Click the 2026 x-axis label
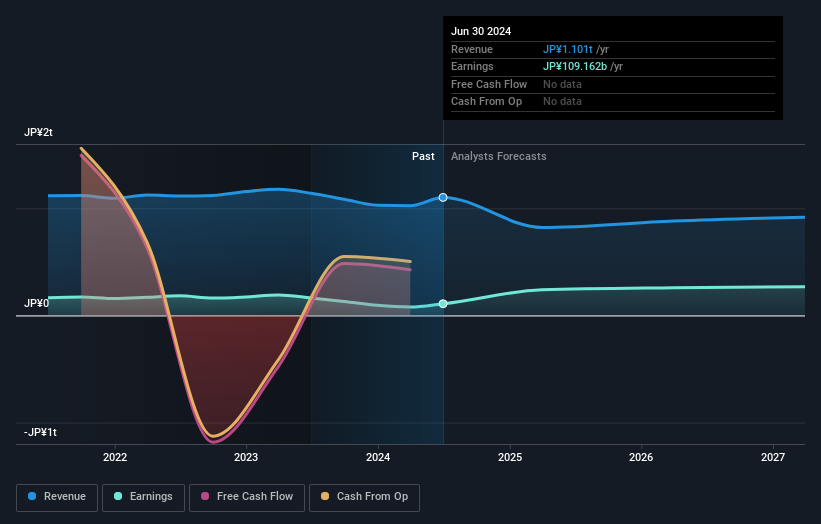This screenshot has width=821, height=524. coord(641,457)
